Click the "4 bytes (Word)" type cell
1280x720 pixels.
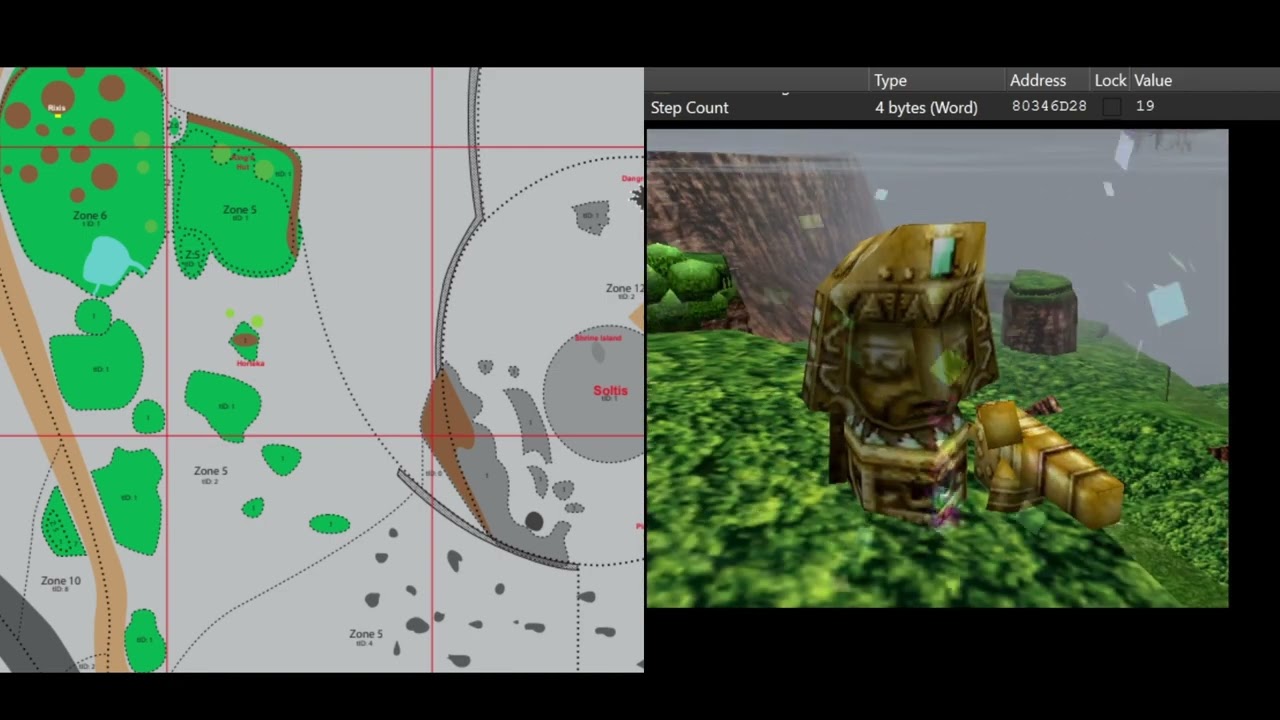926,107
